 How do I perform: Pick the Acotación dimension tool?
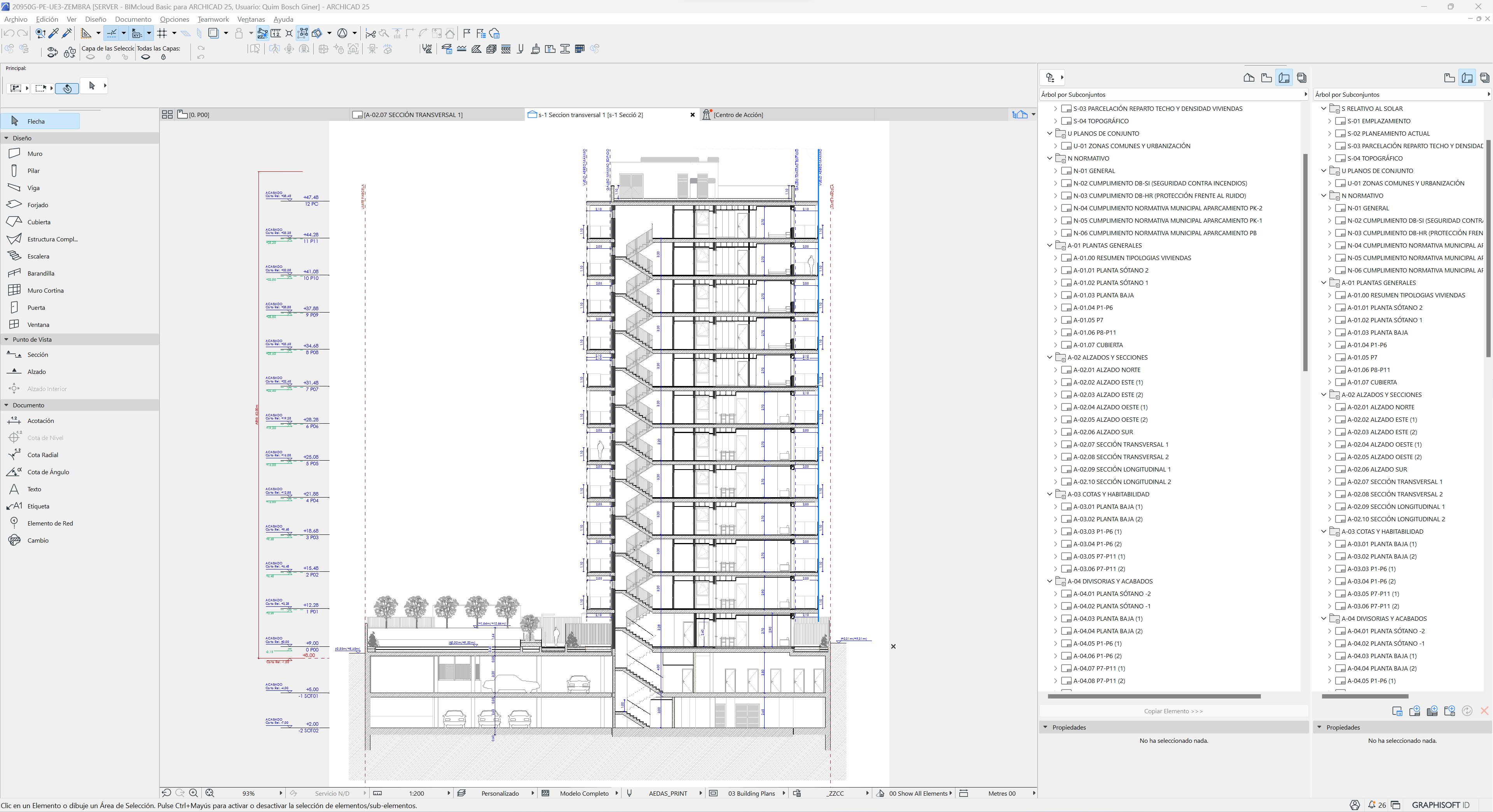[40, 421]
